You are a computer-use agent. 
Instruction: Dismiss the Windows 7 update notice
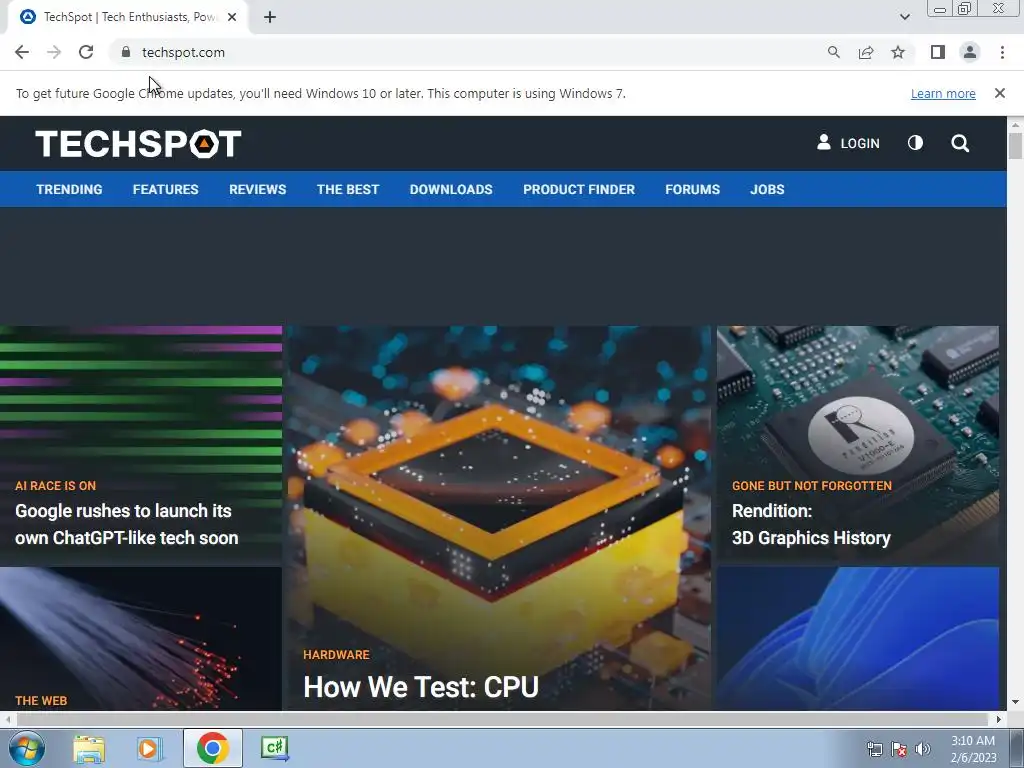click(999, 93)
